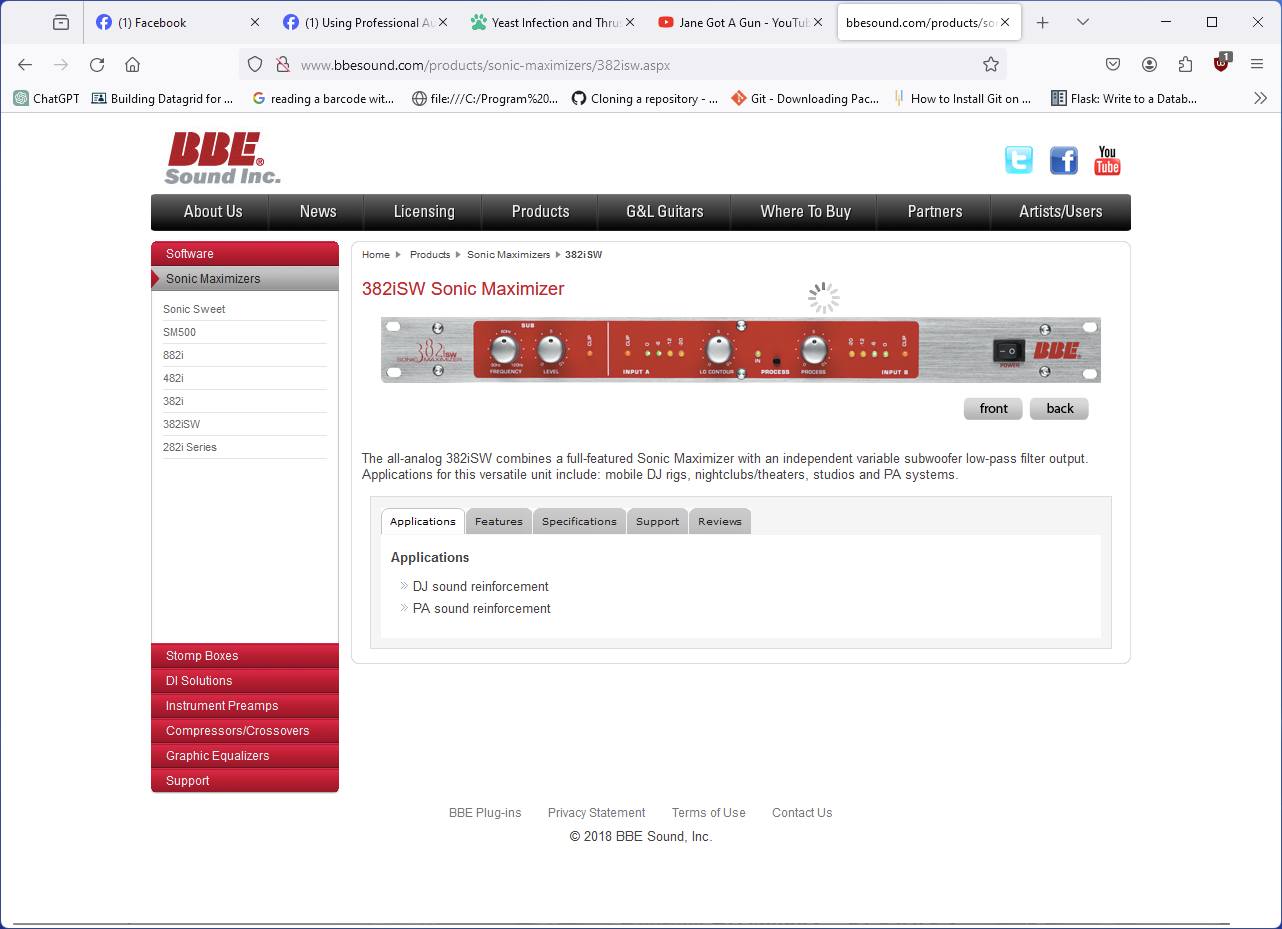Open Firefox View icon in tab bar
1282x929 pixels.
click(61, 22)
